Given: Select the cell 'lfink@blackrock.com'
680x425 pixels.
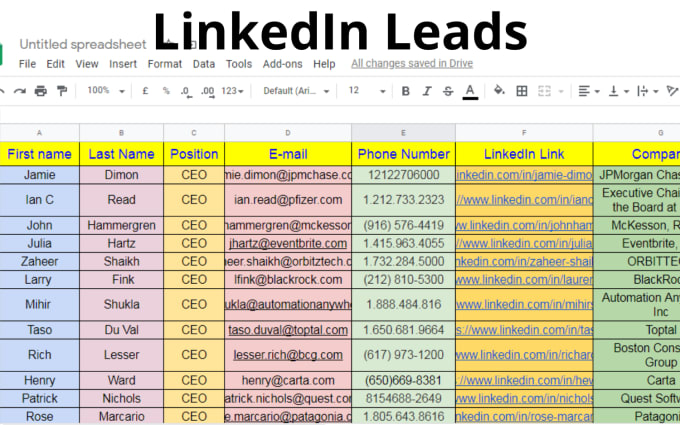Looking at the screenshot, I should [288, 280].
